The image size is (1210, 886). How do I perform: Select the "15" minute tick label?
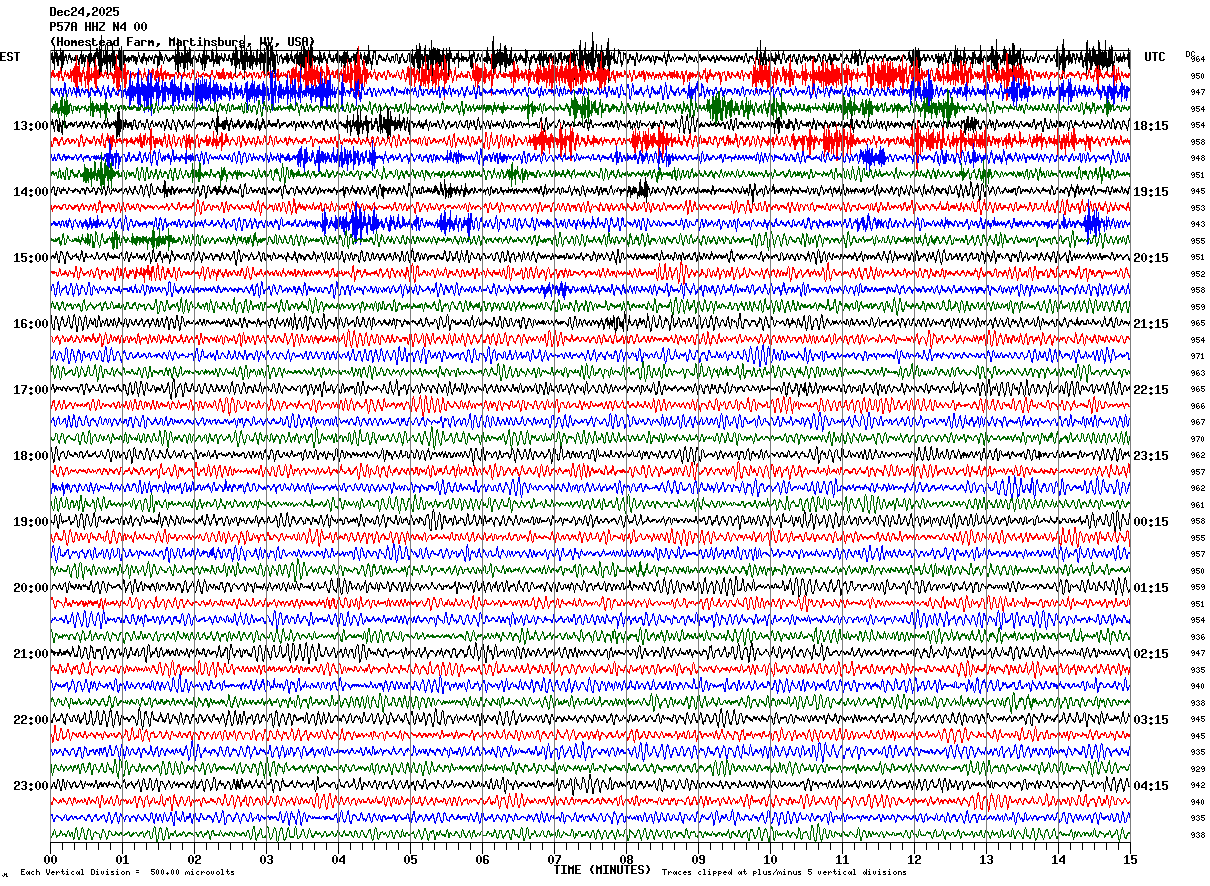[x=1130, y=859]
